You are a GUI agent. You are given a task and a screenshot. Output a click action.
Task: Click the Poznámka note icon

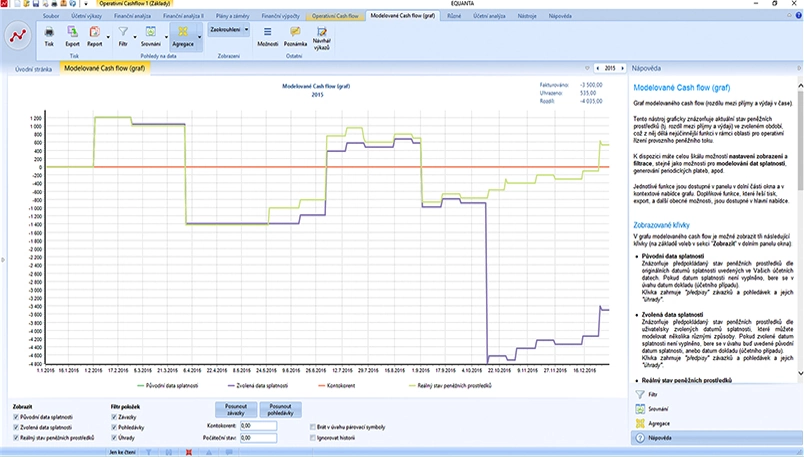(x=295, y=32)
